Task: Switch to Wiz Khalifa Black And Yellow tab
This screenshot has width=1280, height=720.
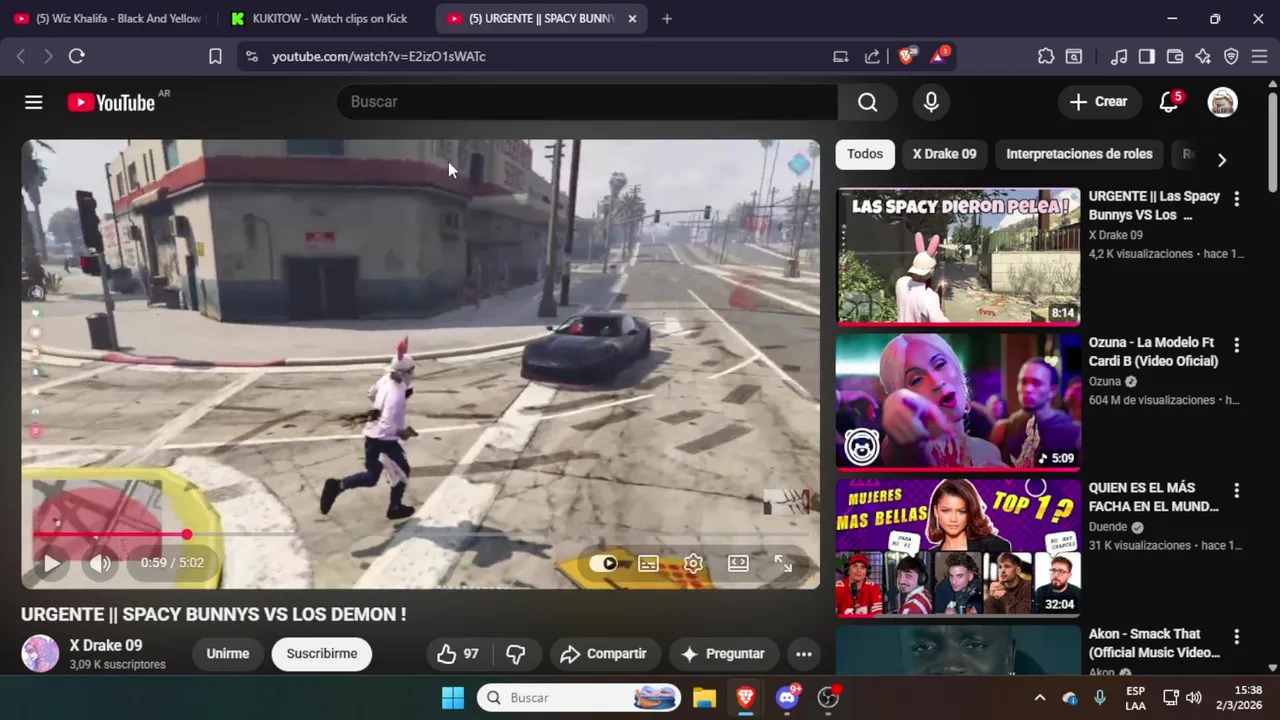Action: point(108,18)
